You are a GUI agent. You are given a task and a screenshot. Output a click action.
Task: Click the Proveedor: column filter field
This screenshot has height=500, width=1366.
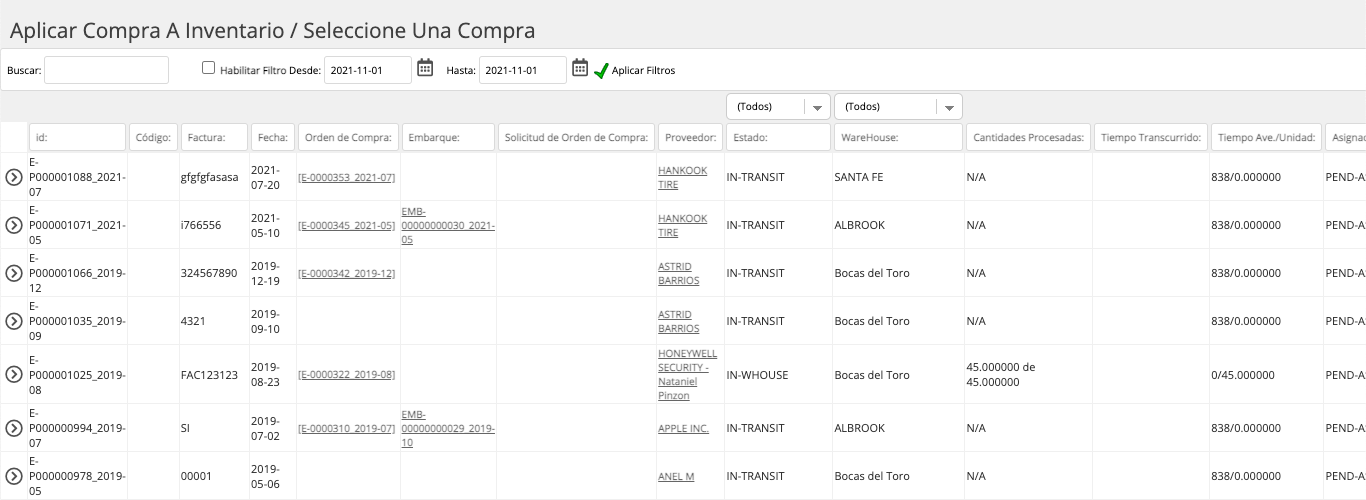690,137
